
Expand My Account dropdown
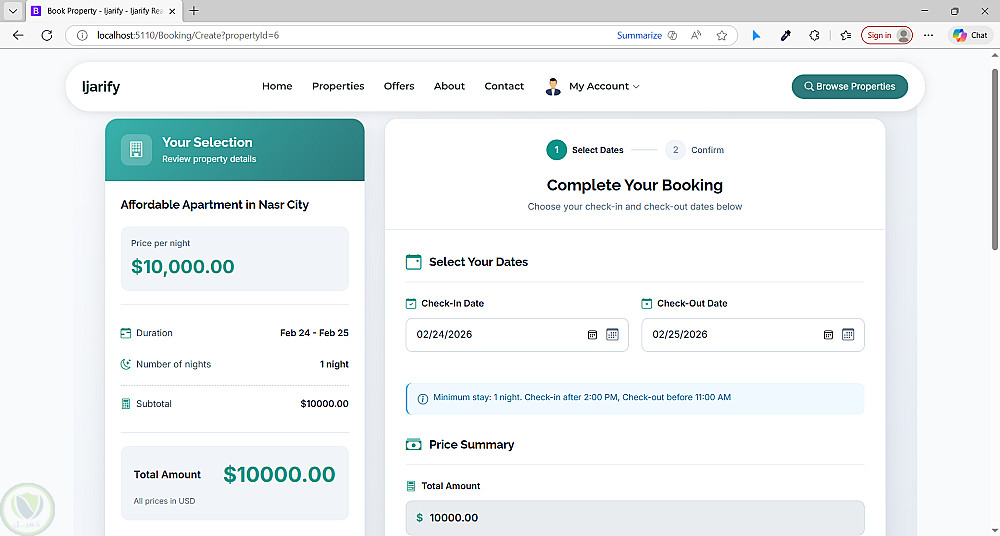604,86
